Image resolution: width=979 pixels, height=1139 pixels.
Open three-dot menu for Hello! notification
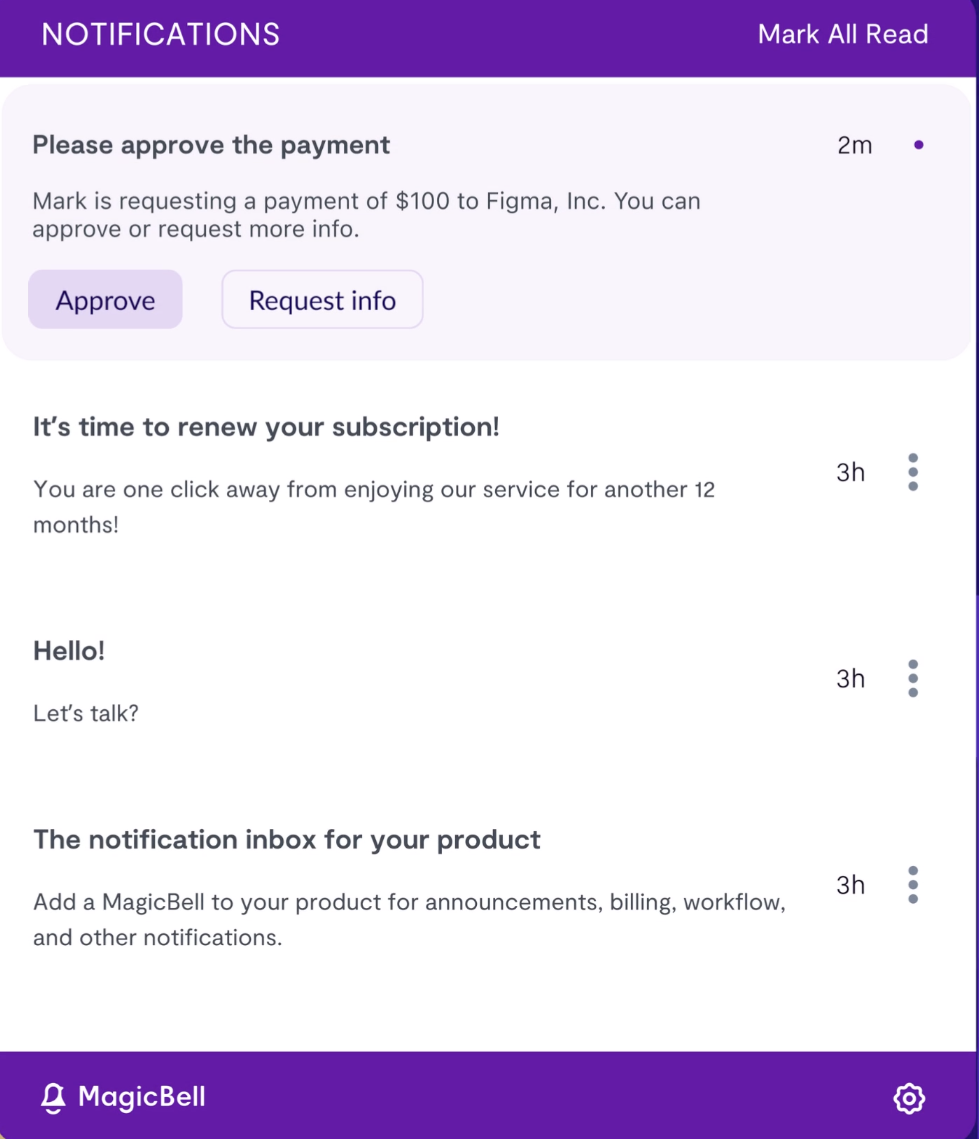913,678
